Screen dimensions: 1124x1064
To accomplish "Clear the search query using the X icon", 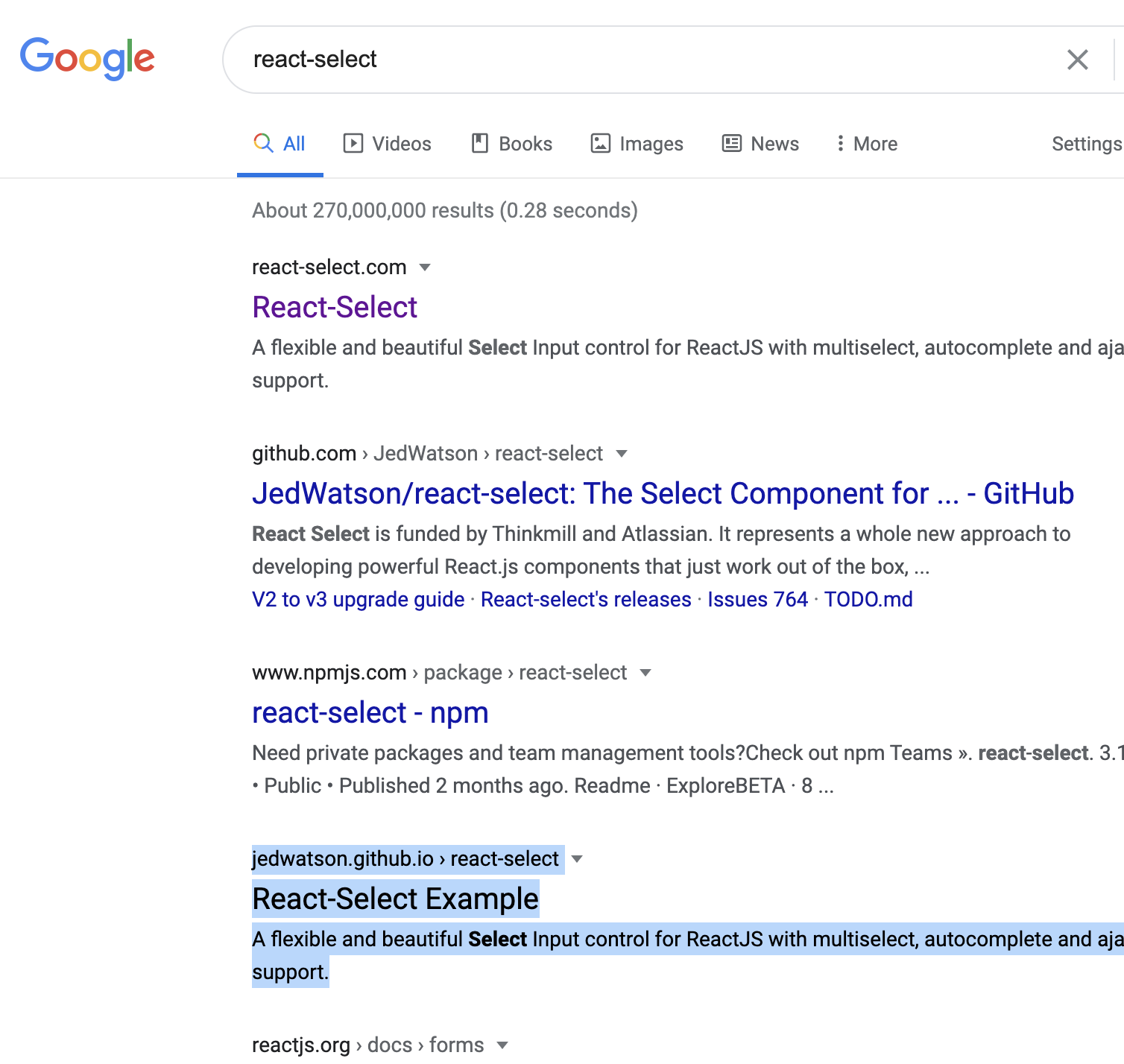I will [x=1077, y=60].
